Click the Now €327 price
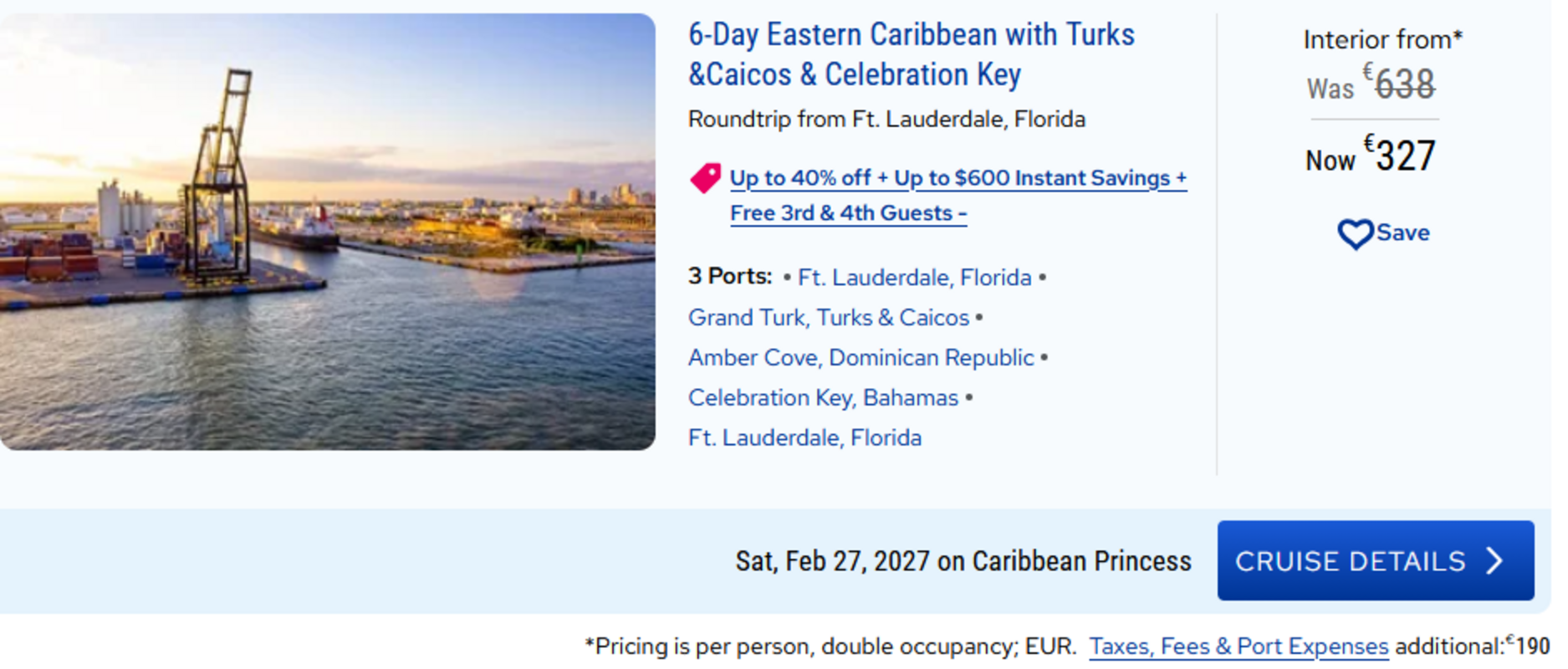 1371,156
